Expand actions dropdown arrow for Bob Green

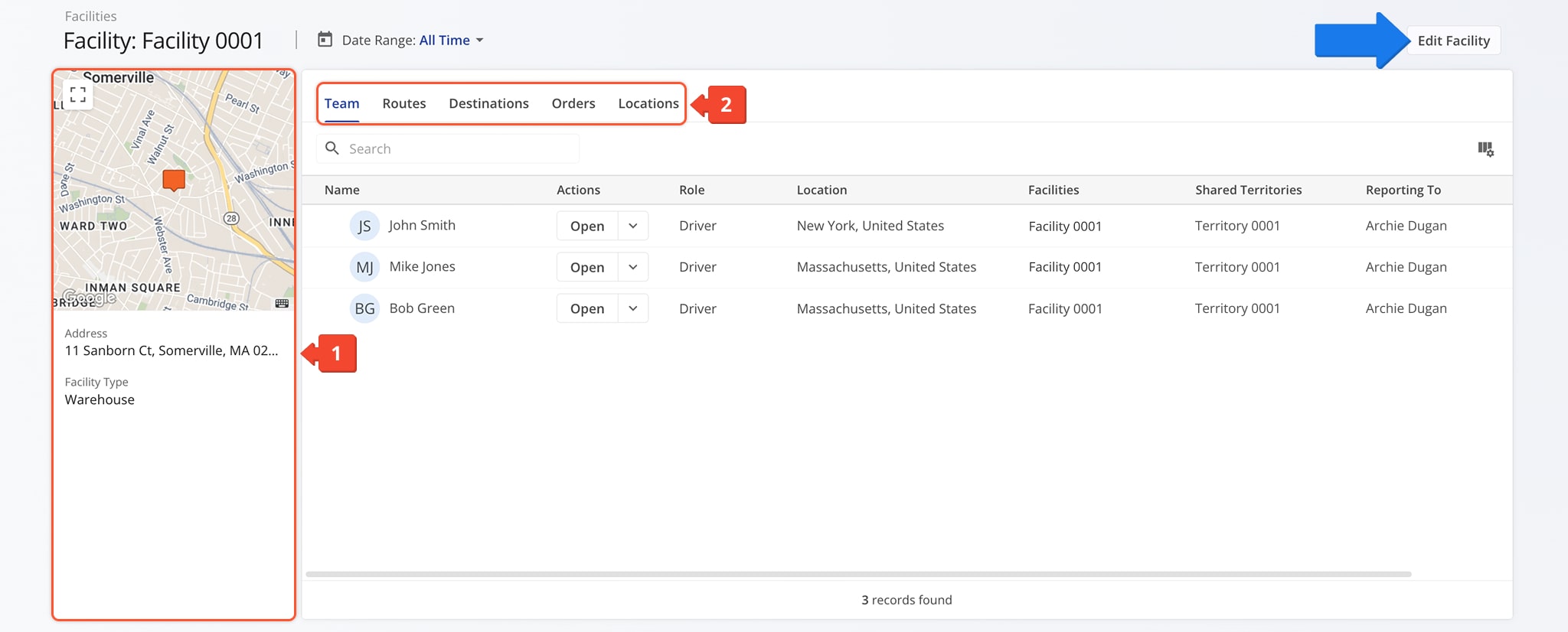click(633, 308)
